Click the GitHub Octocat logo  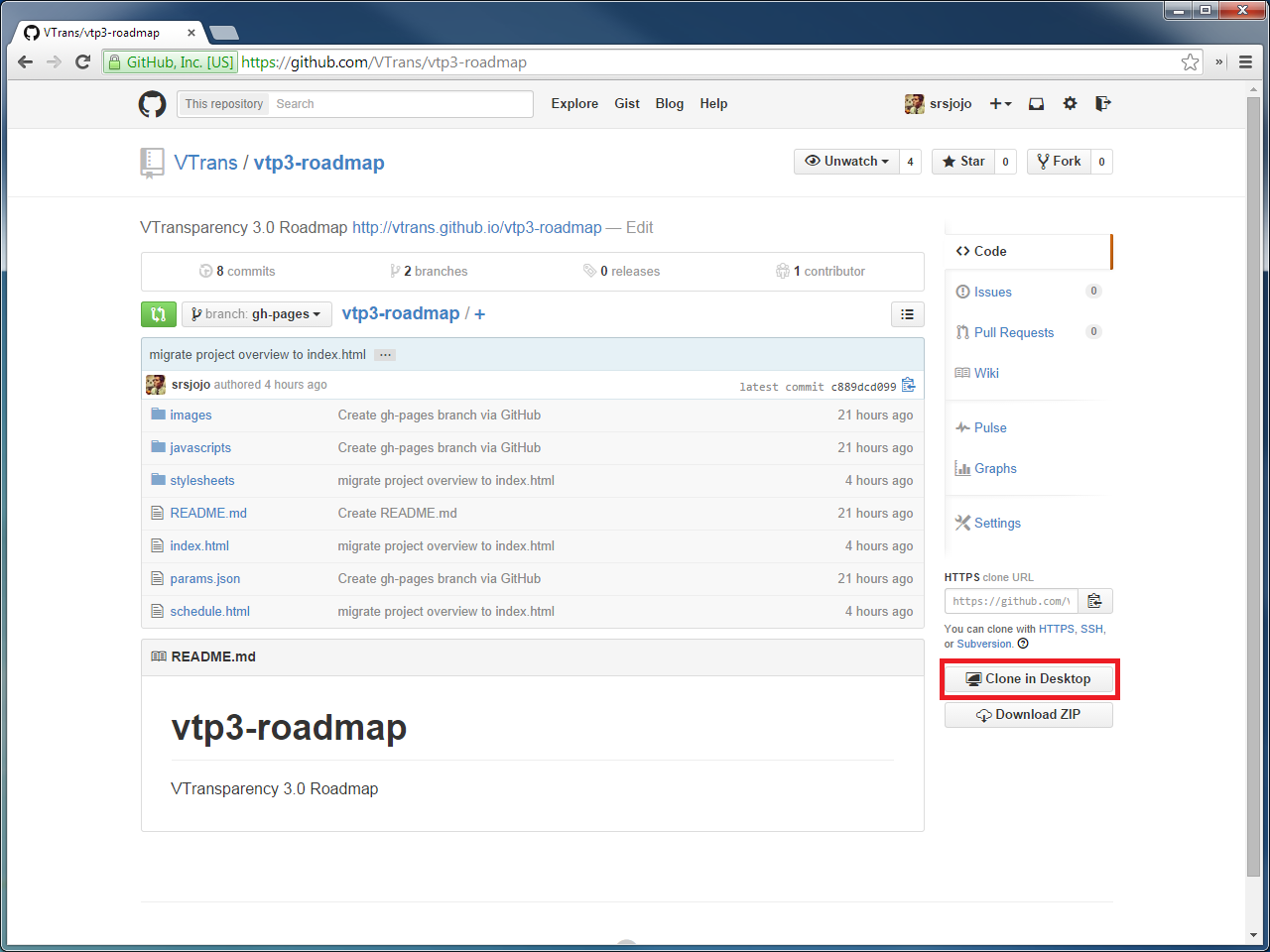(x=152, y=103)
